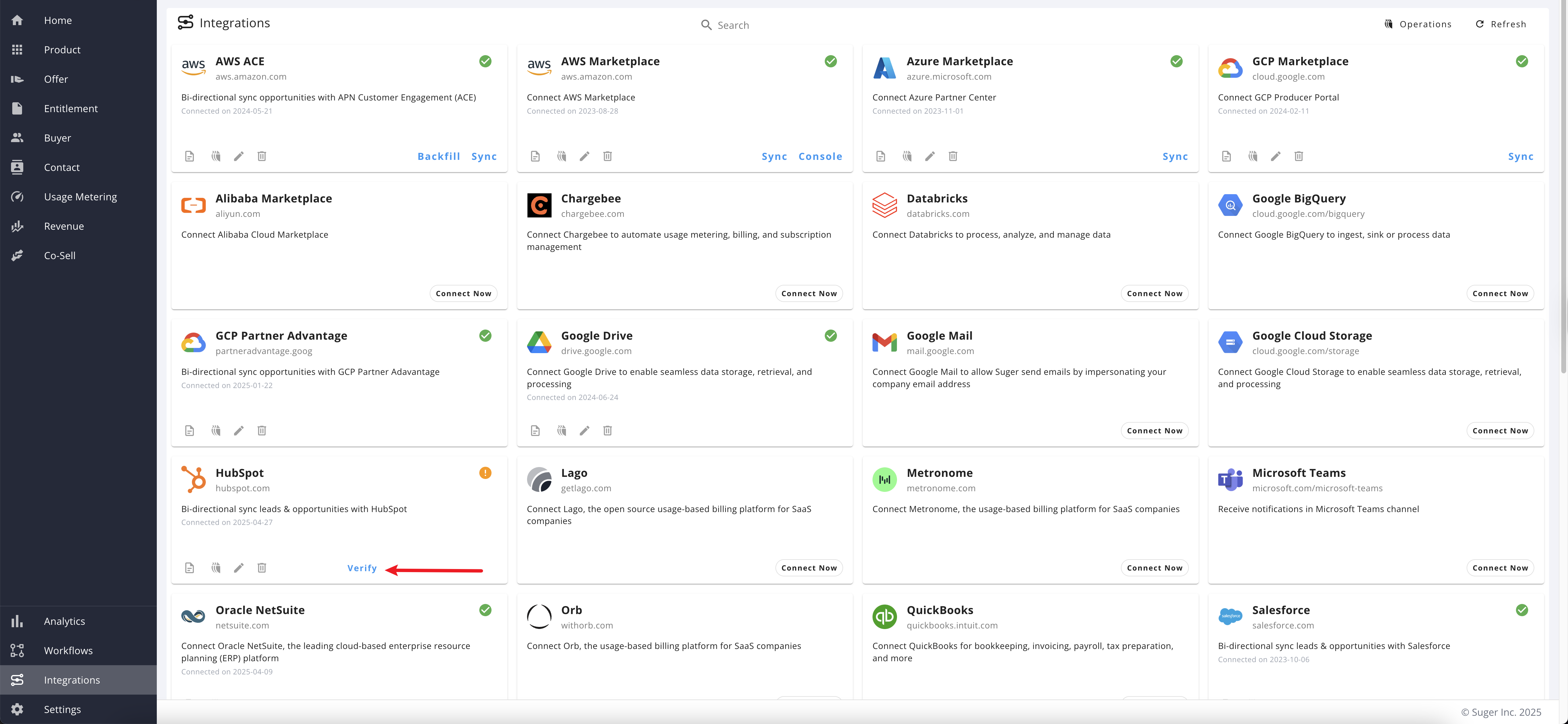Screen dimensions: 1568x724
Task: Open Workflows from the sidebar
Action: [68, 650]
